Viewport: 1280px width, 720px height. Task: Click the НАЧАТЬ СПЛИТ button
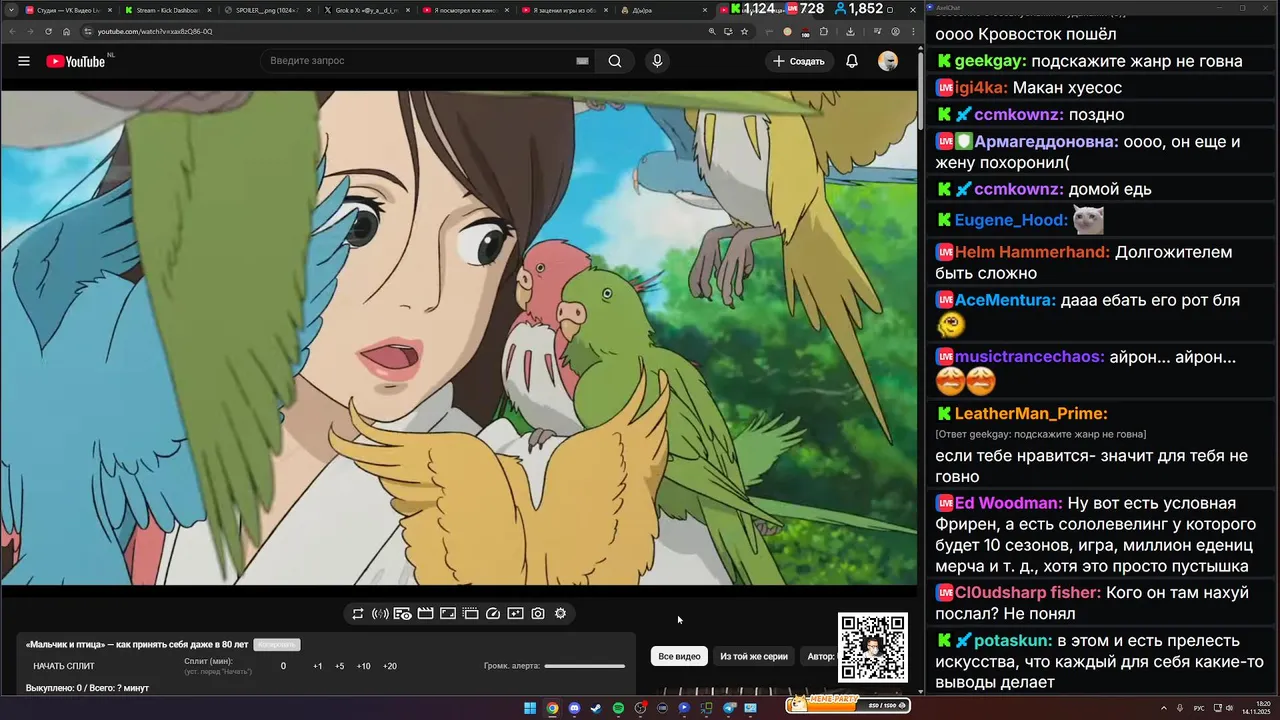64,666
